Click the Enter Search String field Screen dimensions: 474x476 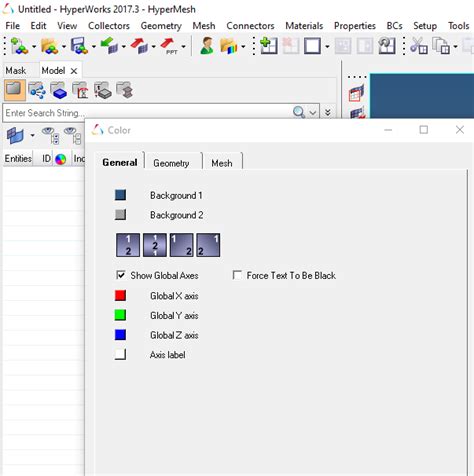click(147, 113)
